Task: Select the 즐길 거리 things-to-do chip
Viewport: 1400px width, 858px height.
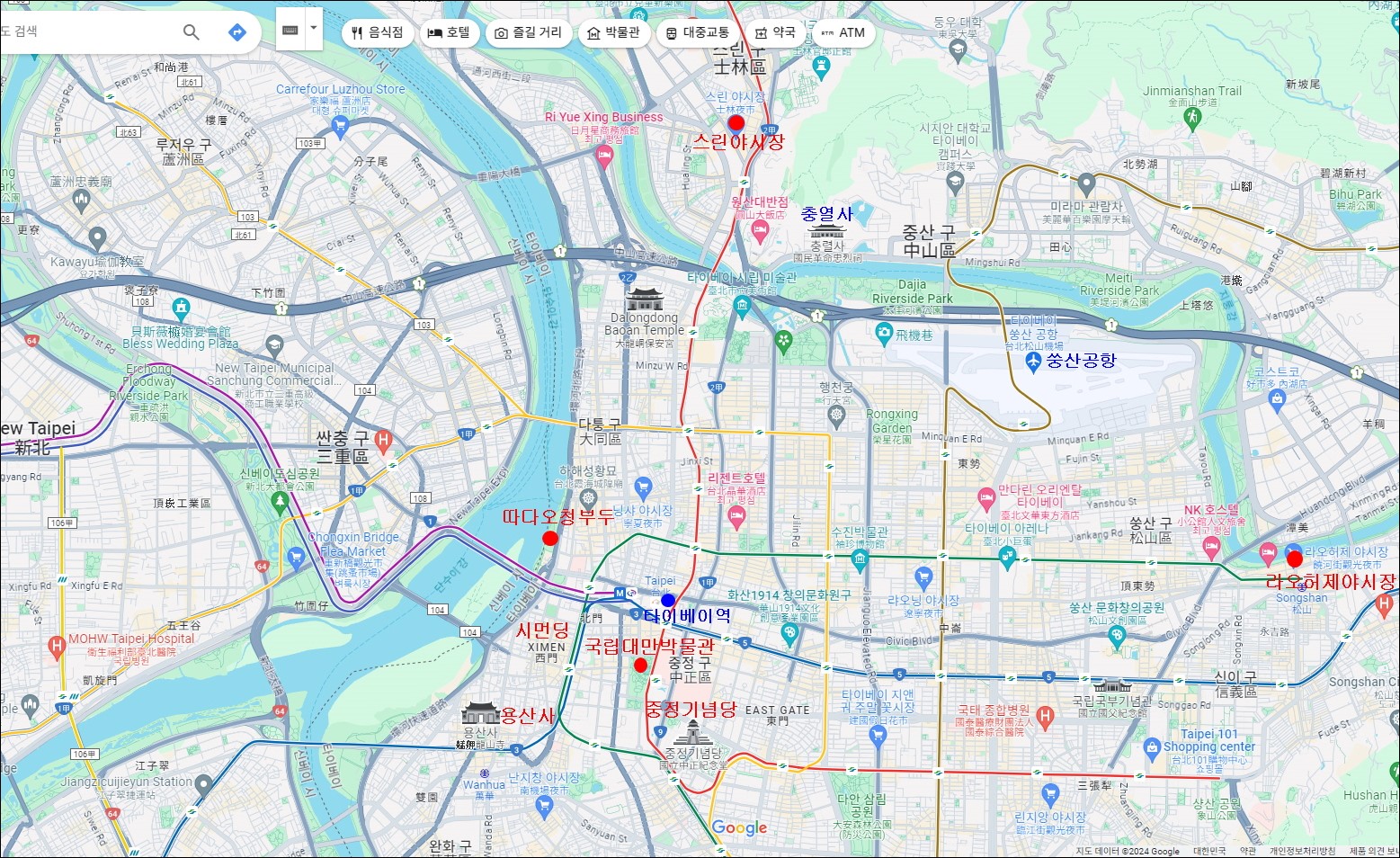Action: [528, 32]
